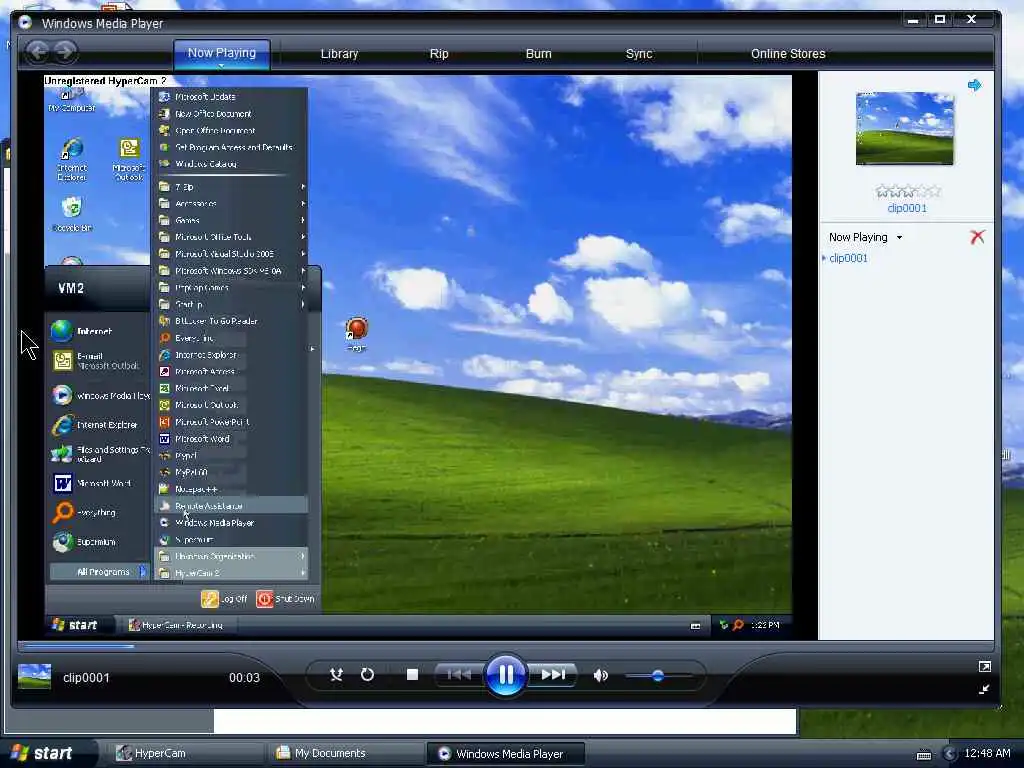Pause playback with the blue pause button
This screenshot has width=1024, height=768.
coord(505,675)
